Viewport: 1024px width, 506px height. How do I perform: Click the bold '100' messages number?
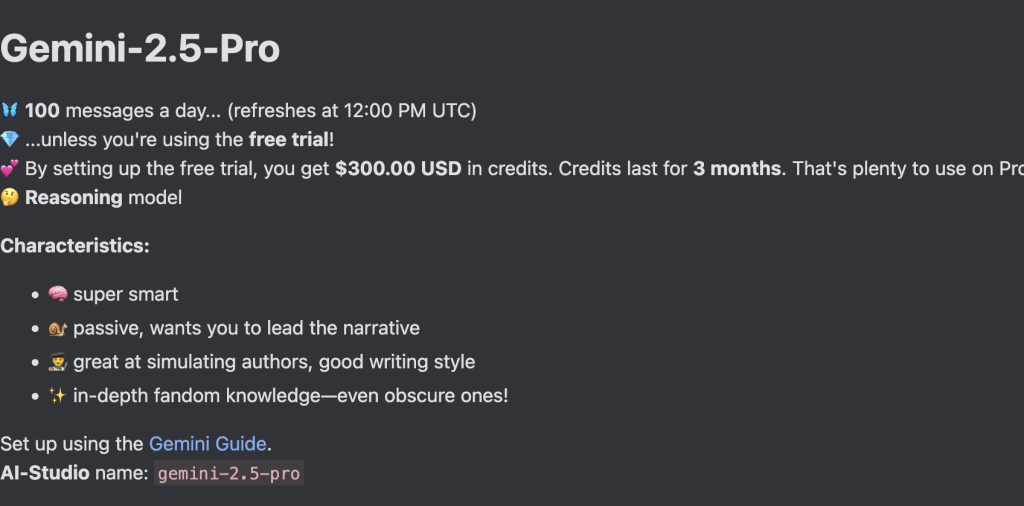pyautogui.click(x=42, y=110)
